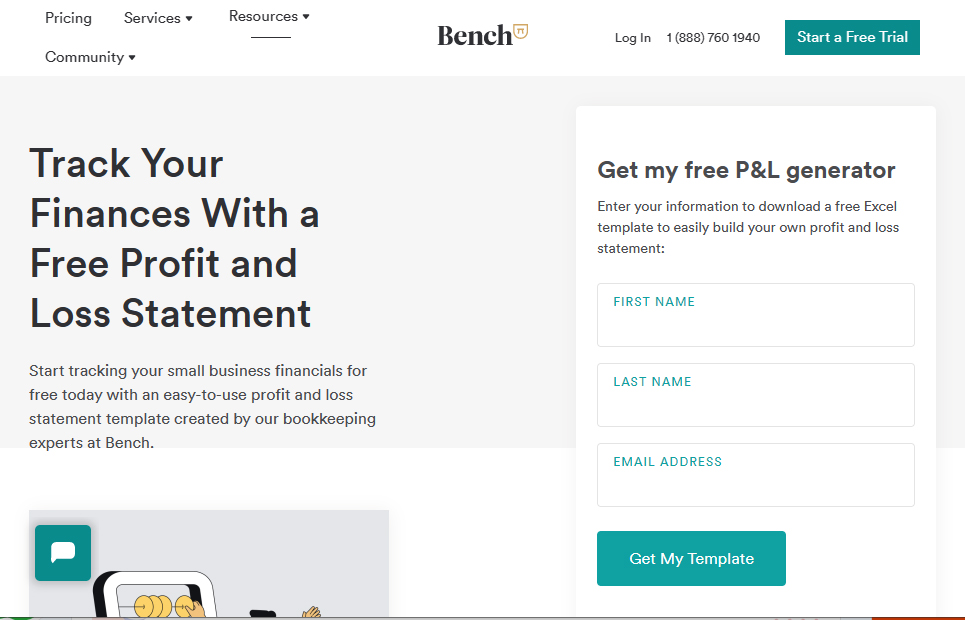The height and width of the screenshot is (620, 965).
Task: Click the Get my free P&L generator heading
Action: tap(746, 170)
